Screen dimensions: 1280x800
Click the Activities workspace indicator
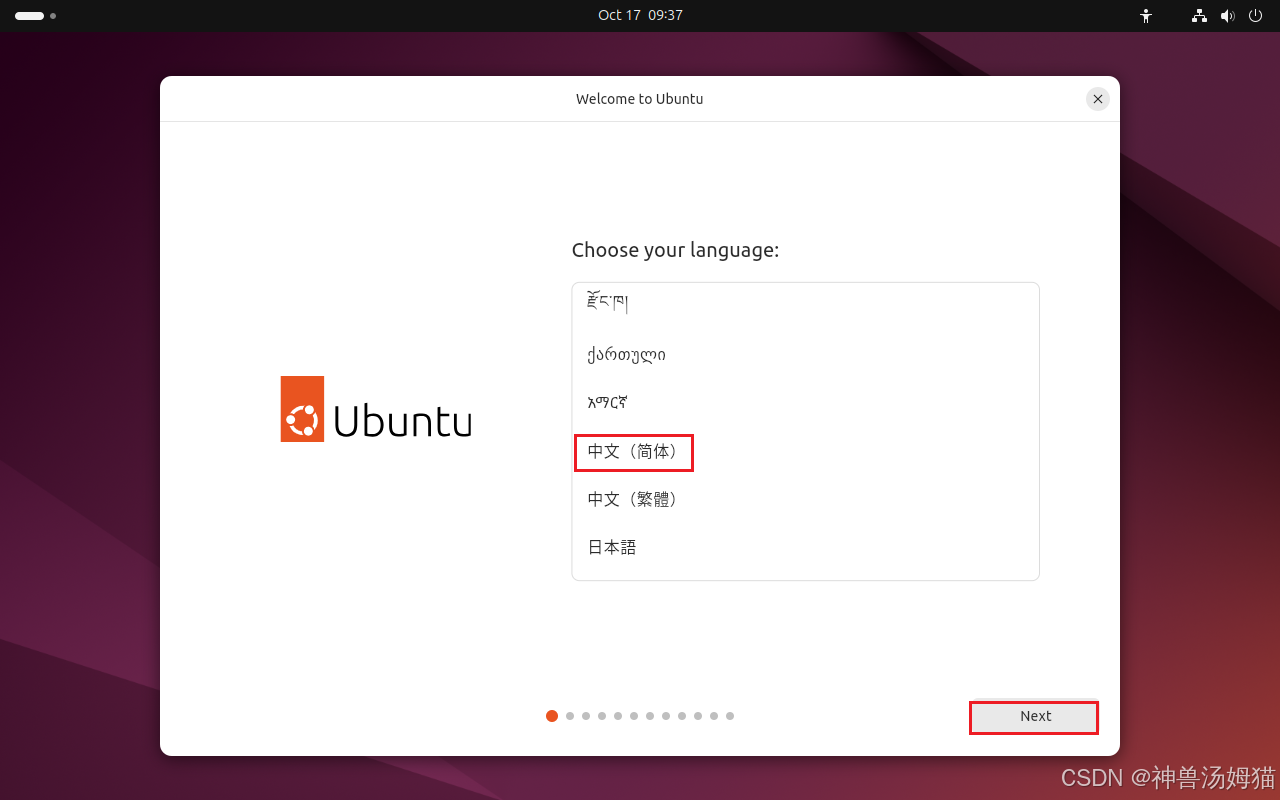(35, 16)
